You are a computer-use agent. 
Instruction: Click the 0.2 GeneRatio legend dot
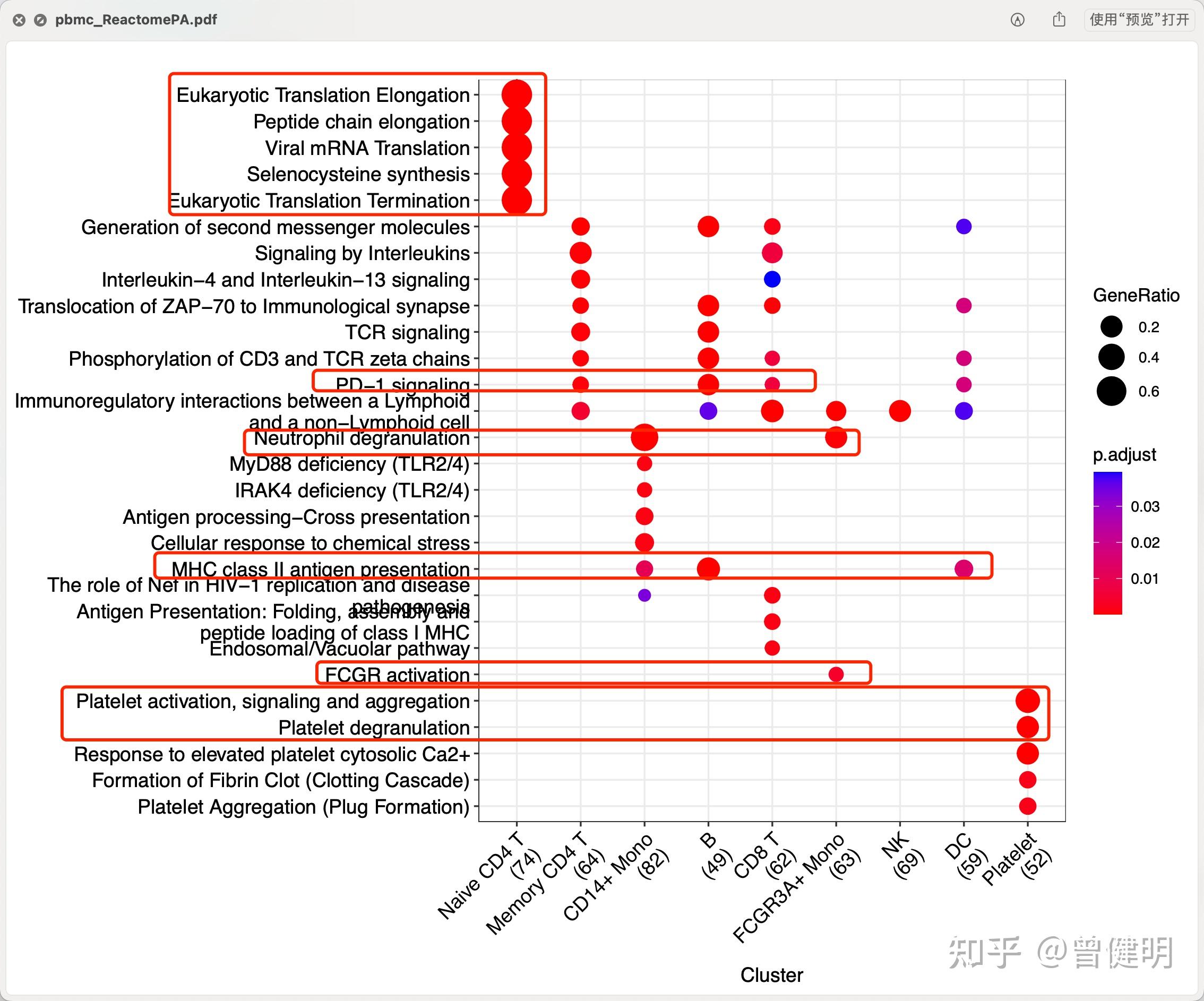click(x=1111, y=327)
